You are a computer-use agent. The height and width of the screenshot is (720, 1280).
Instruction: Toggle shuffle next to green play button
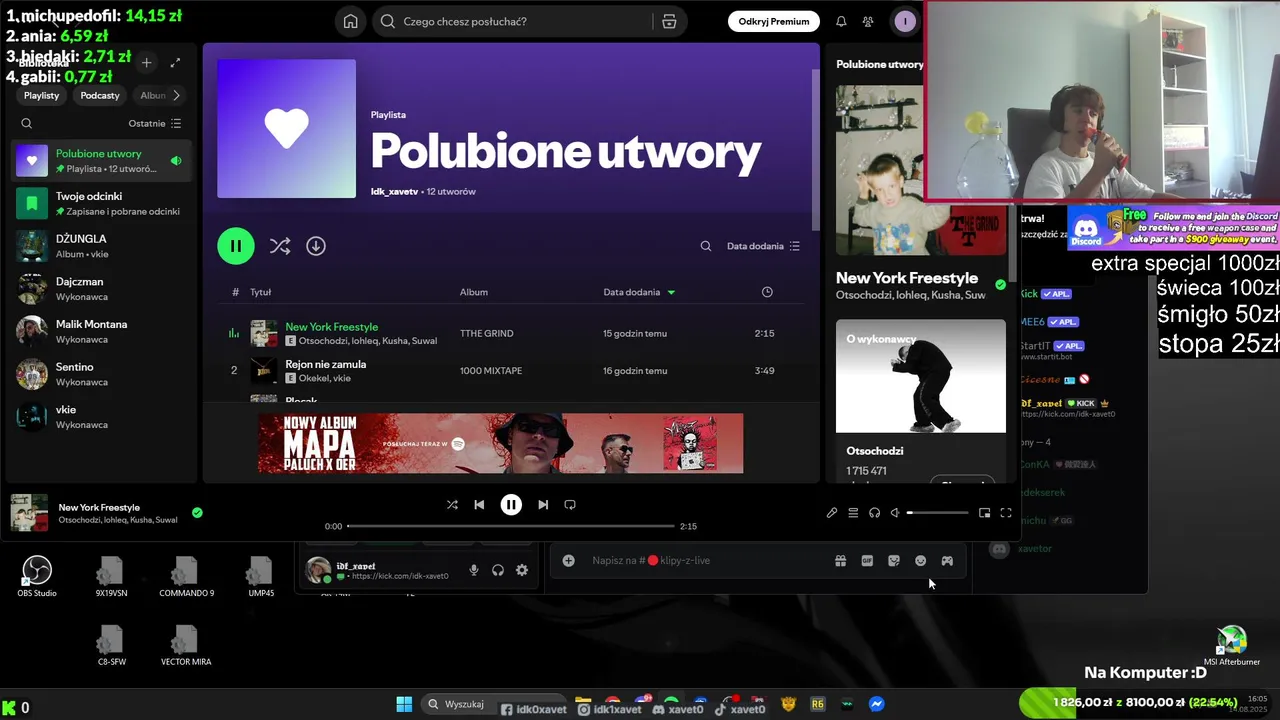pyautogui.click(x=280, y=245)
